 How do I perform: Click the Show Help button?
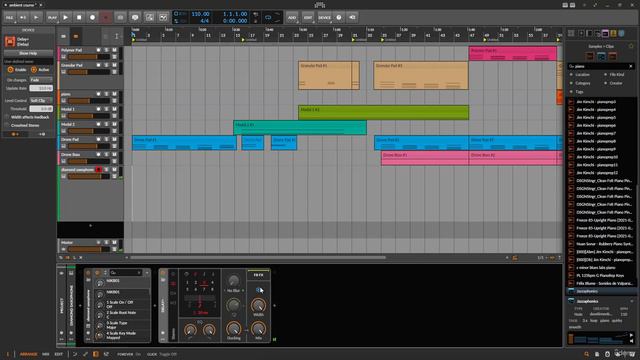28,53
